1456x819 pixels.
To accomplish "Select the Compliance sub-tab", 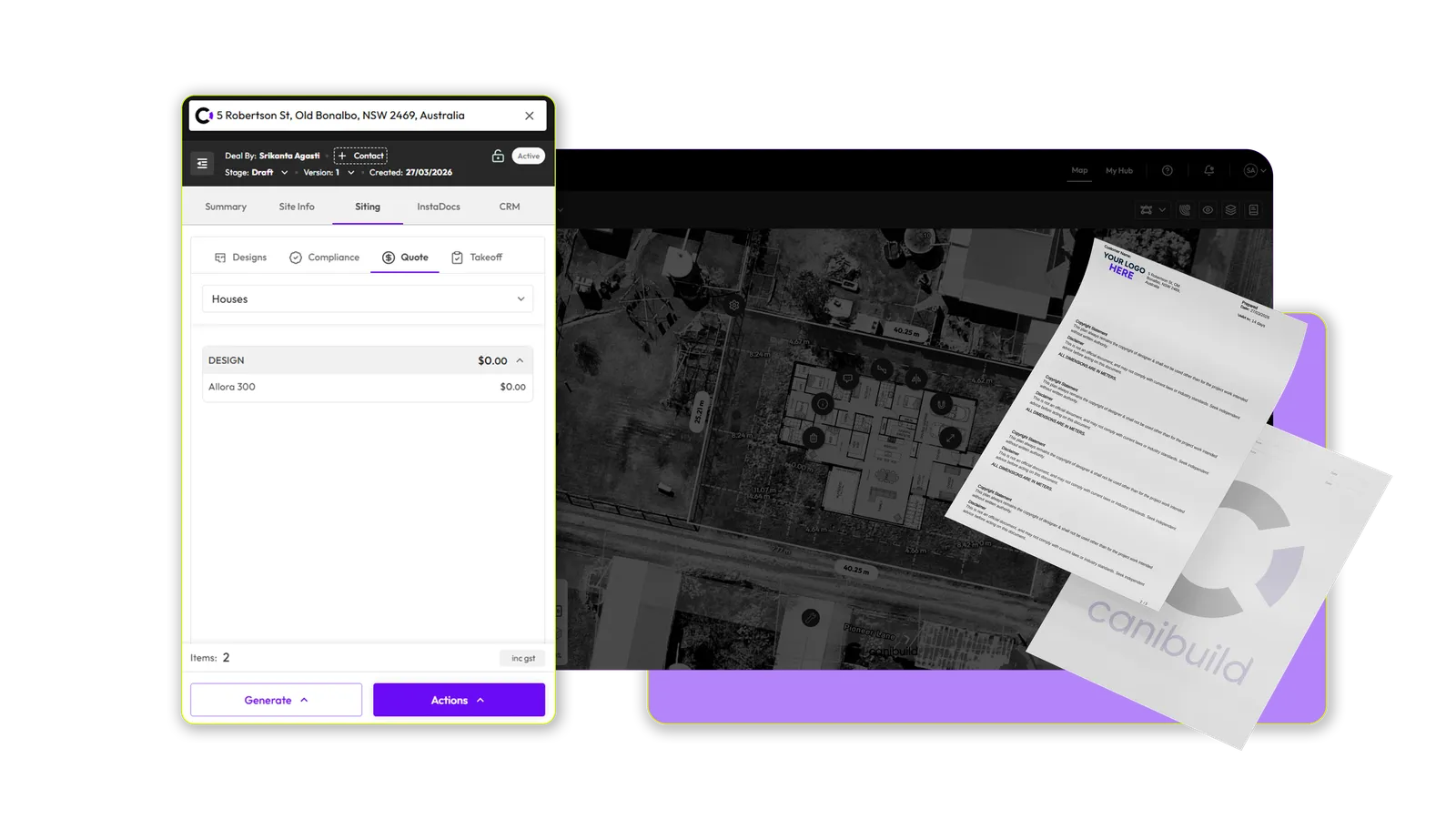I will [324, 258].
